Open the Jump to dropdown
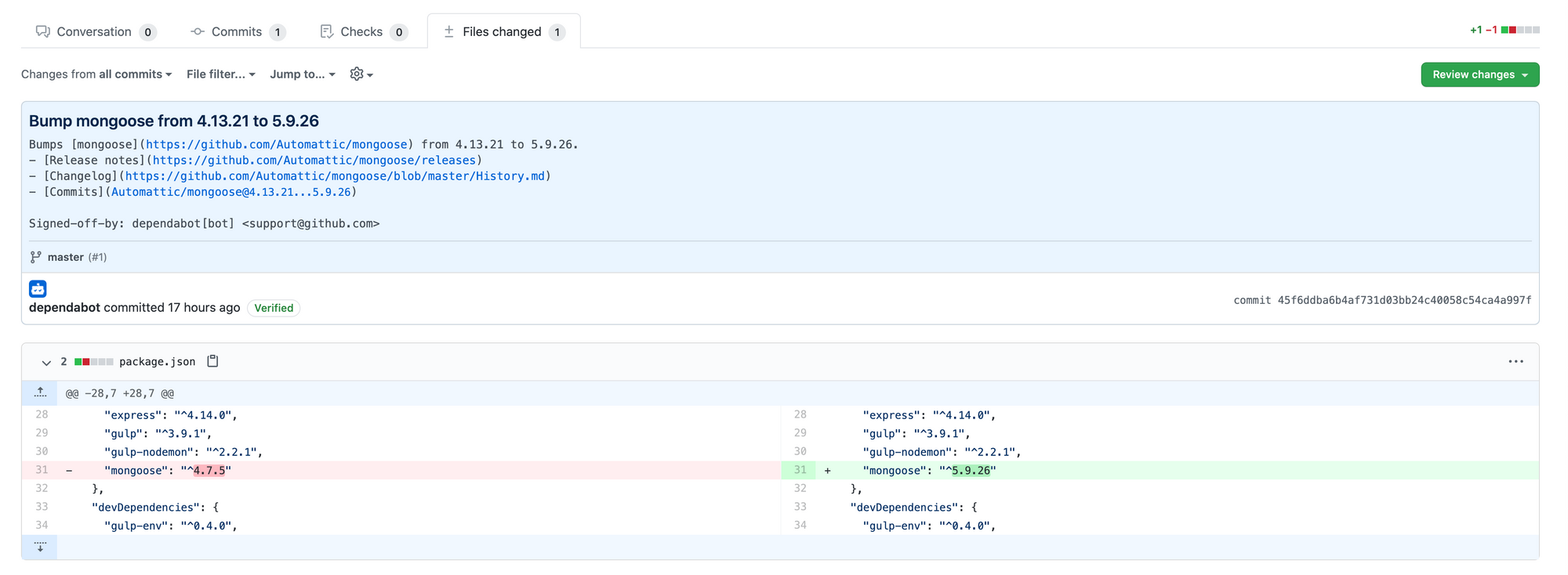Screen dimensions: 1568x575 [303, 74]
